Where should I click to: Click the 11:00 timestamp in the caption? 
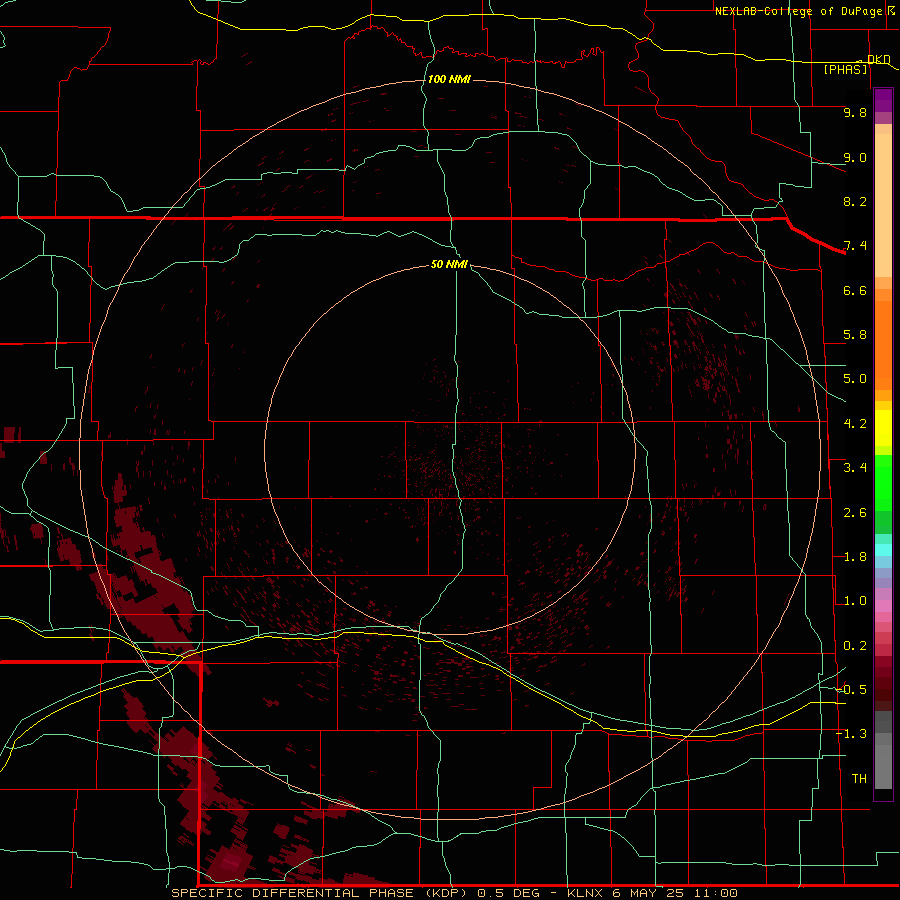(x=716, y=893)
